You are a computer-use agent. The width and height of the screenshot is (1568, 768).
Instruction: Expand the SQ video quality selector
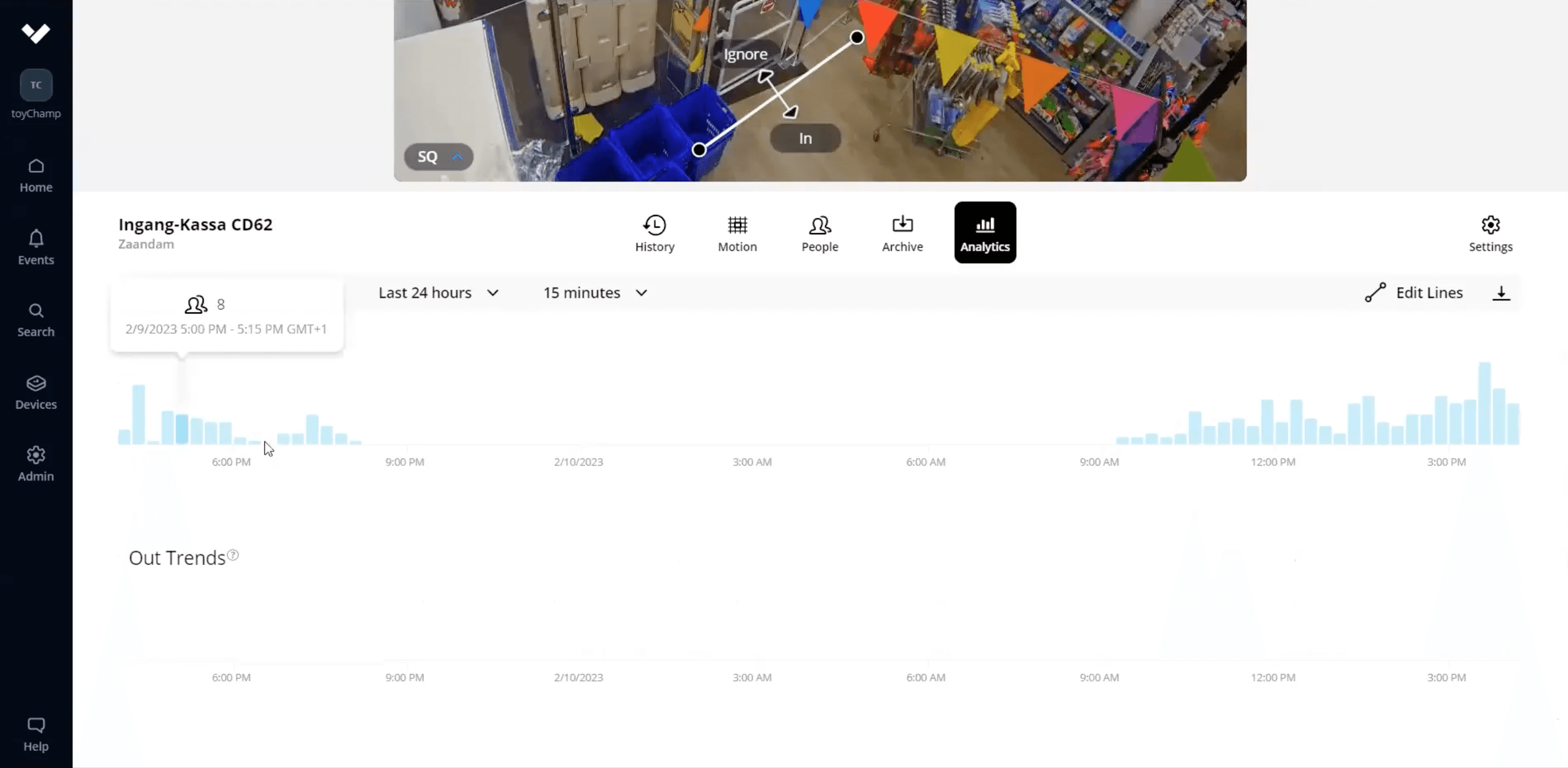pyautogui.click(x=438, y=157)
